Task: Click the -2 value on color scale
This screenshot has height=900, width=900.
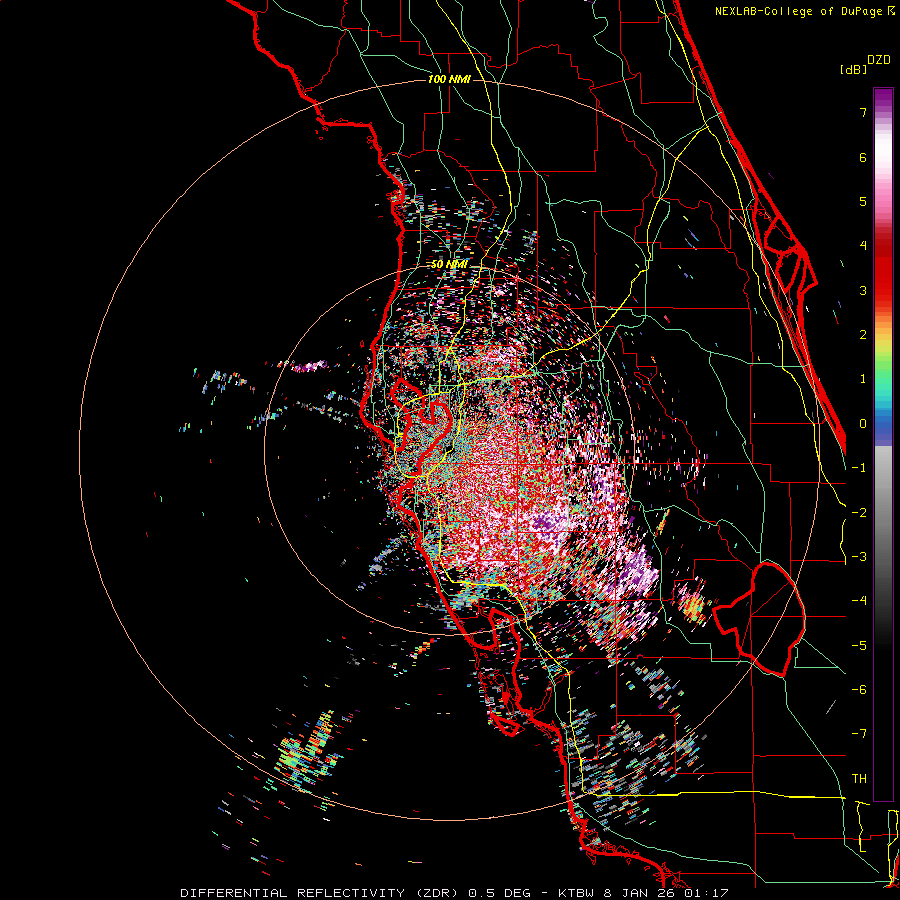Action: [859, 513]
